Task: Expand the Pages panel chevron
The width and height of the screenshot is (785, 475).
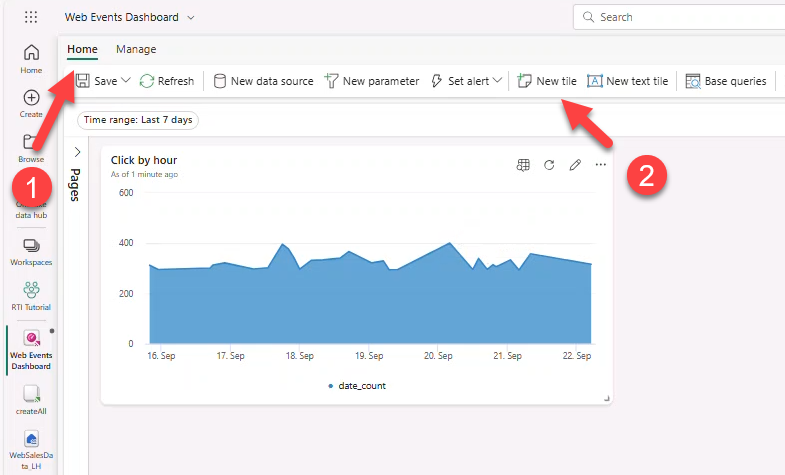Action: click(x=77, y=152)
